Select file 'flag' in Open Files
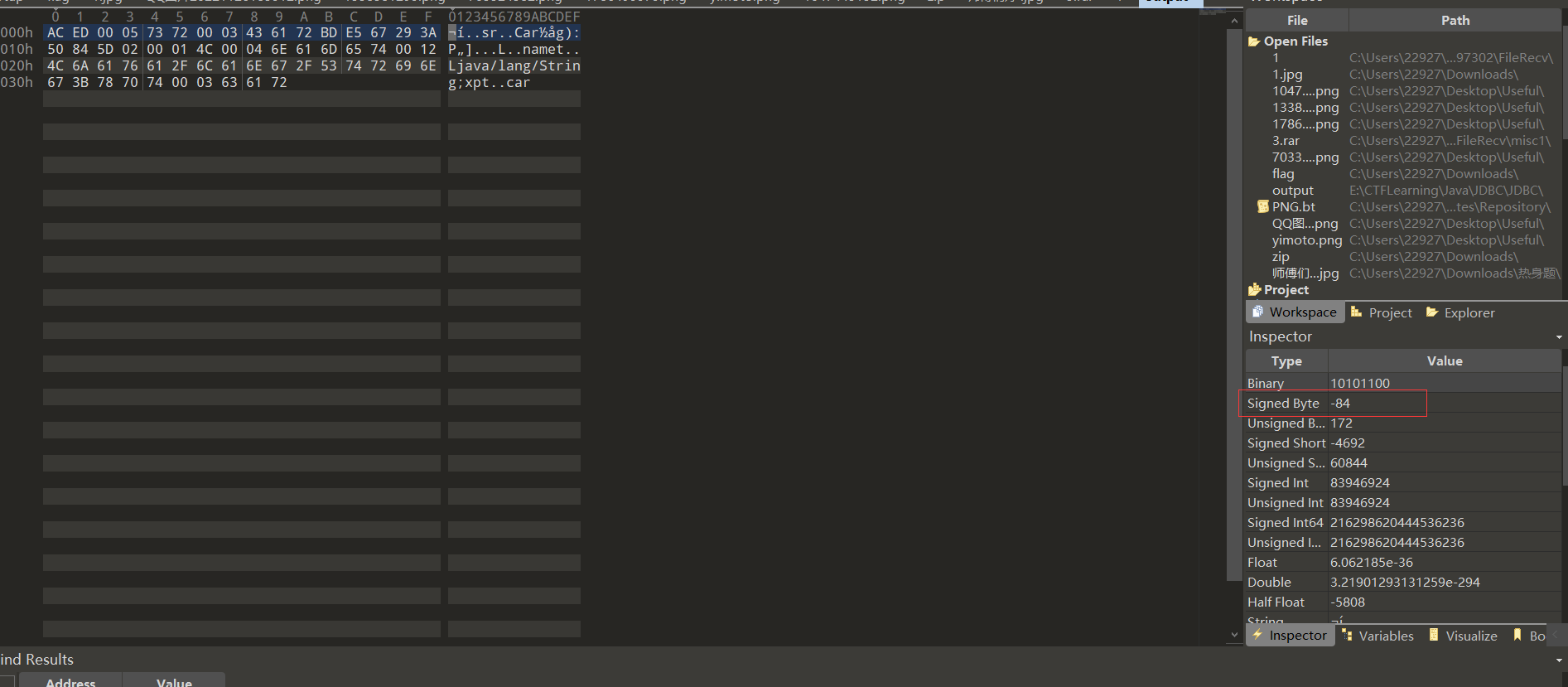1568x687 pixels. pos(1283,174)
